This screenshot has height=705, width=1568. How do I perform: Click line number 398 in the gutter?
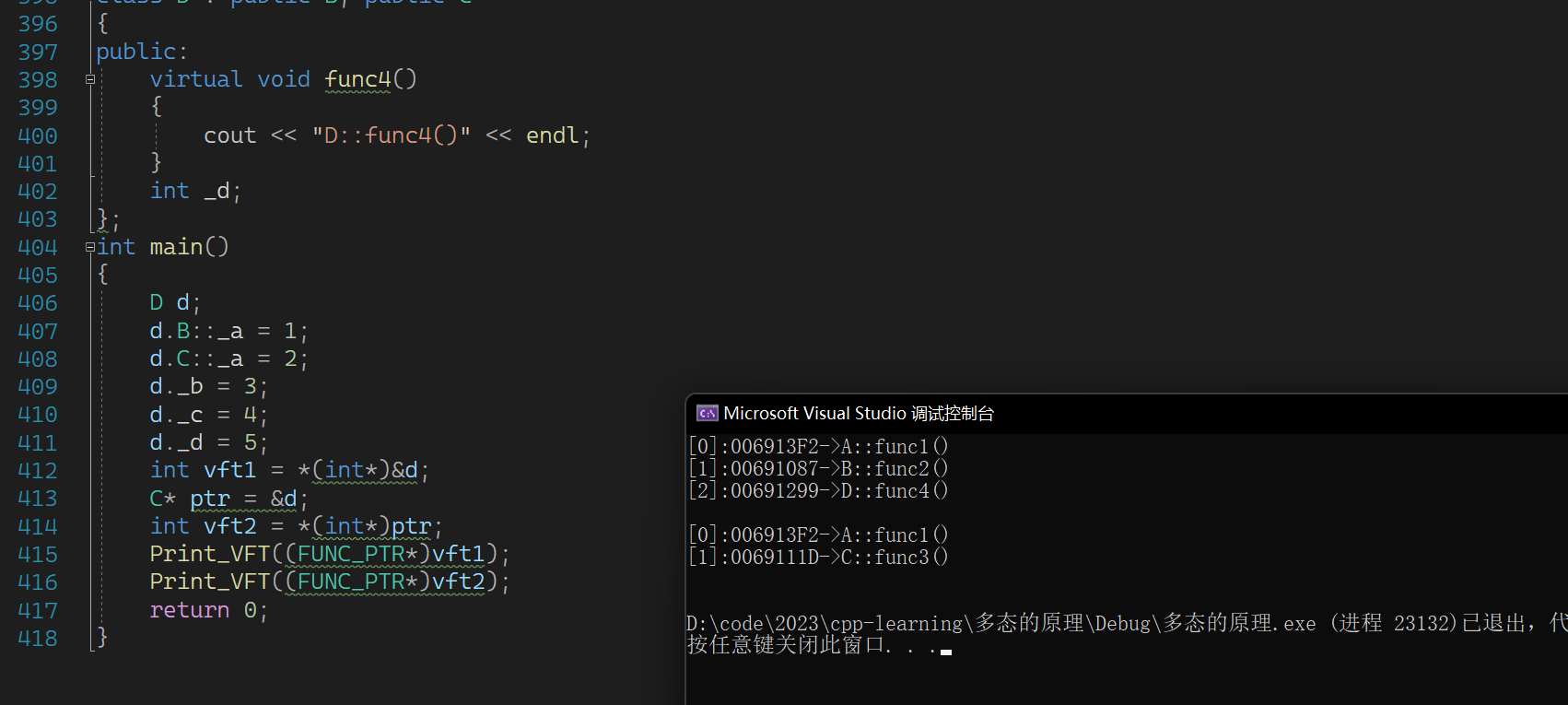coord(38,80)
